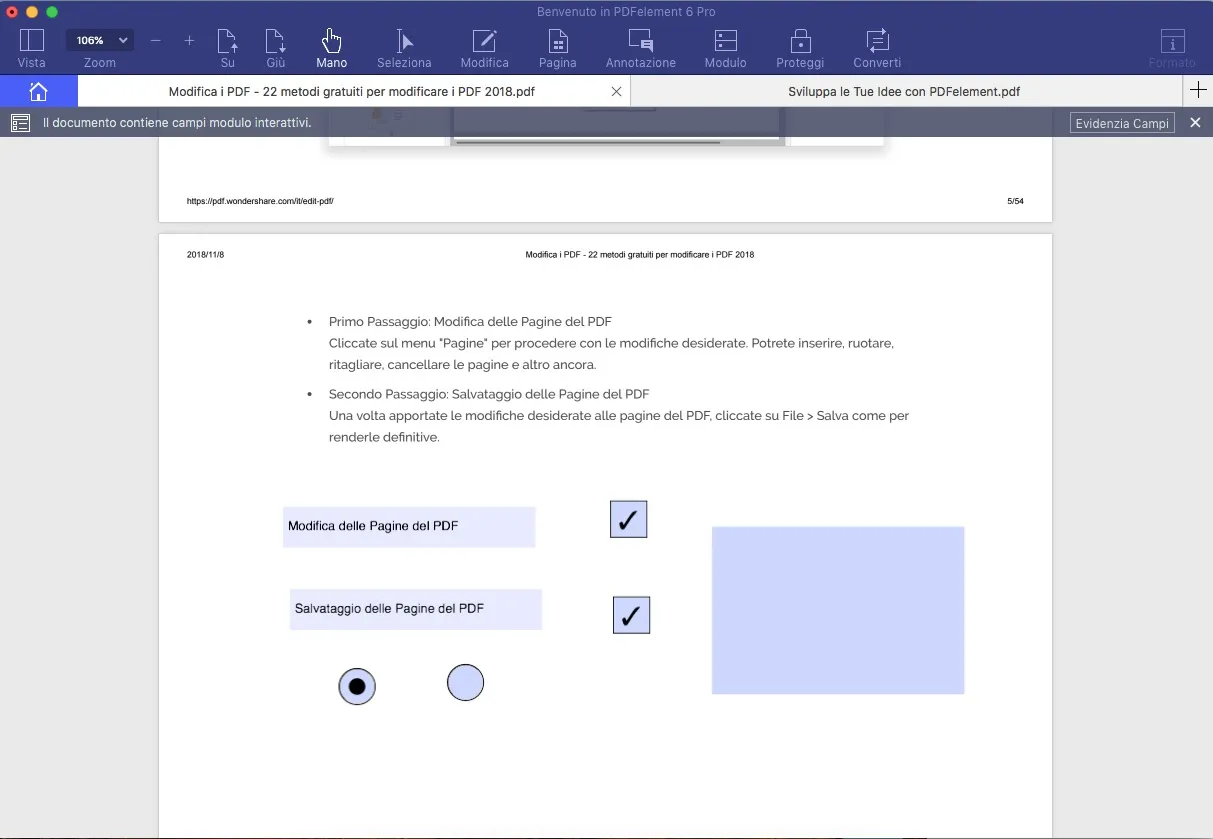Decrease zoom with the minus button
The width and height of the screenshot is (1213, 839).
pyautogui.click(x=156, y=41)
